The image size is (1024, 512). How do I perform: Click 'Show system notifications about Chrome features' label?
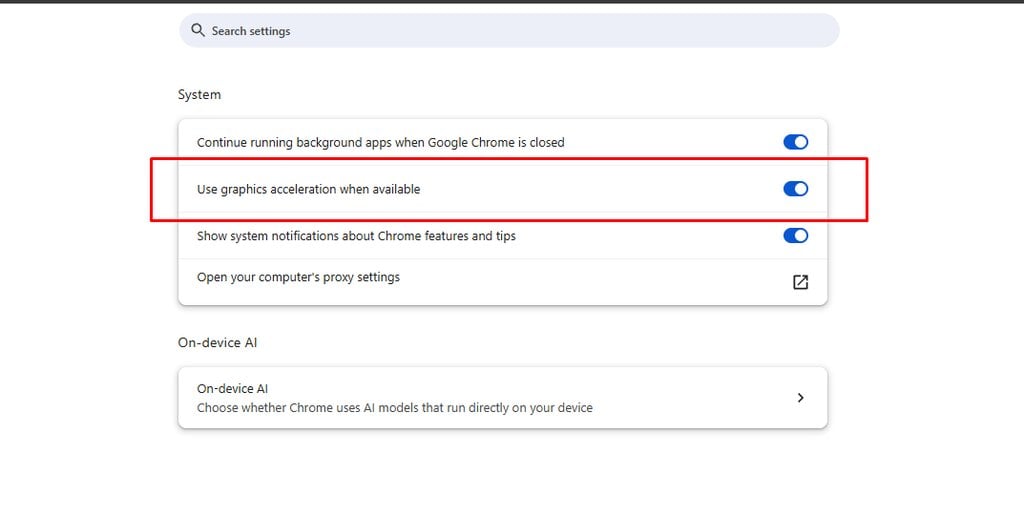coord(356,236)
